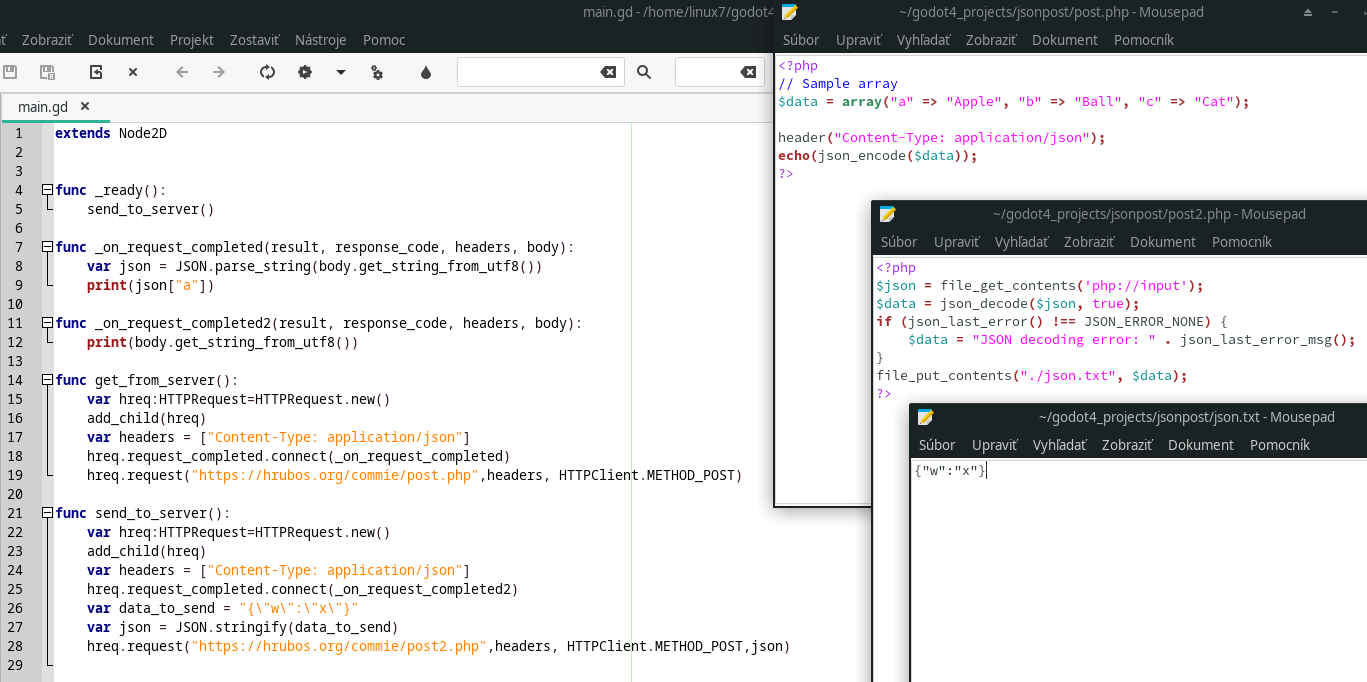Collapse the _ready function fold

(x=46, y=189)
